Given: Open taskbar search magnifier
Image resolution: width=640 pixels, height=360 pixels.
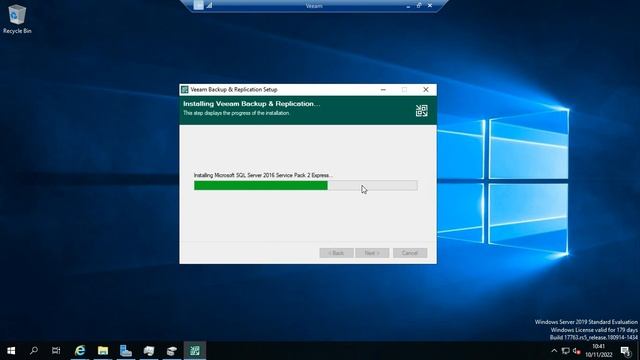Looking at the screenshot, I should [x=34, y=351].
